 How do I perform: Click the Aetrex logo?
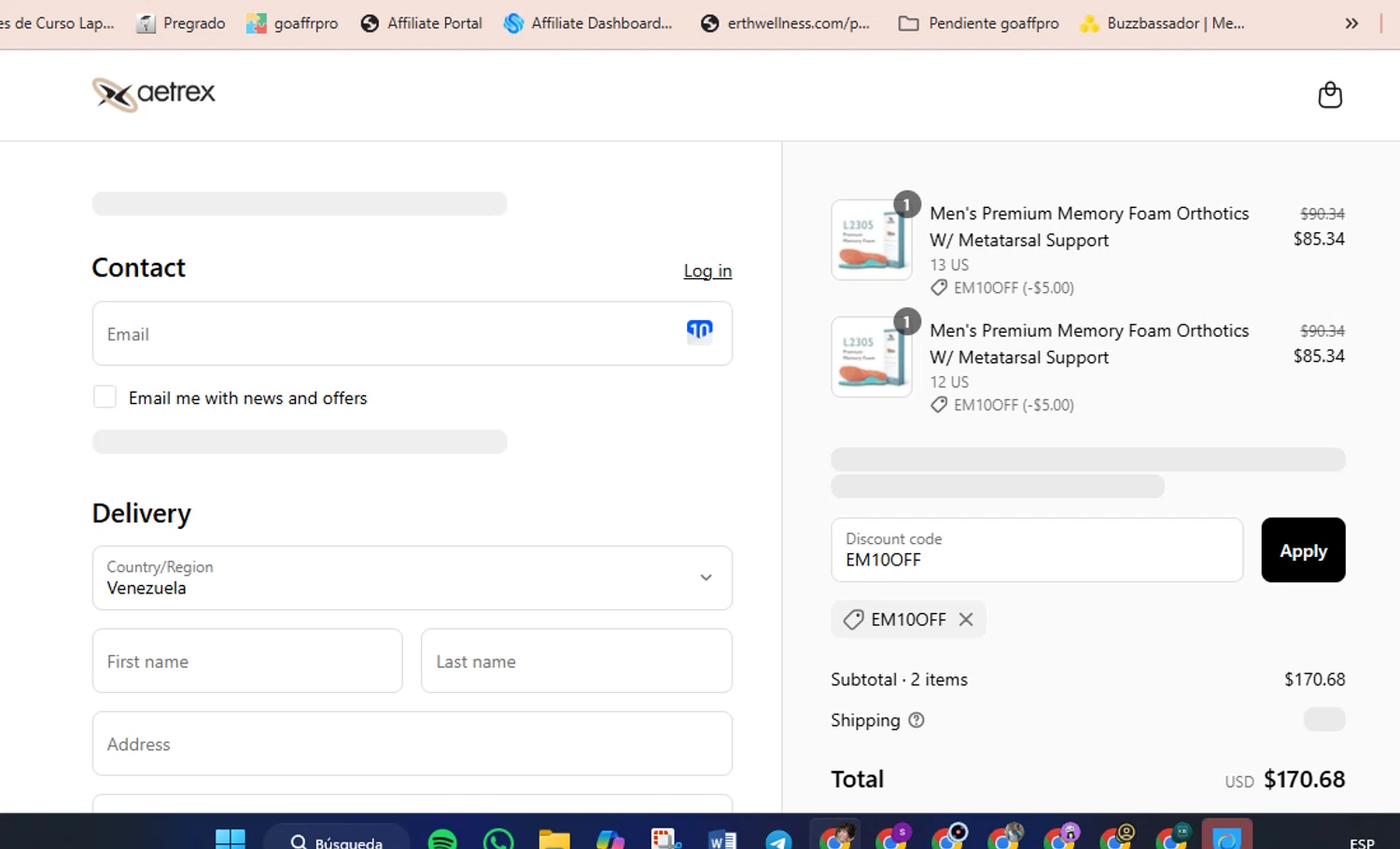(x=154, y=93)
